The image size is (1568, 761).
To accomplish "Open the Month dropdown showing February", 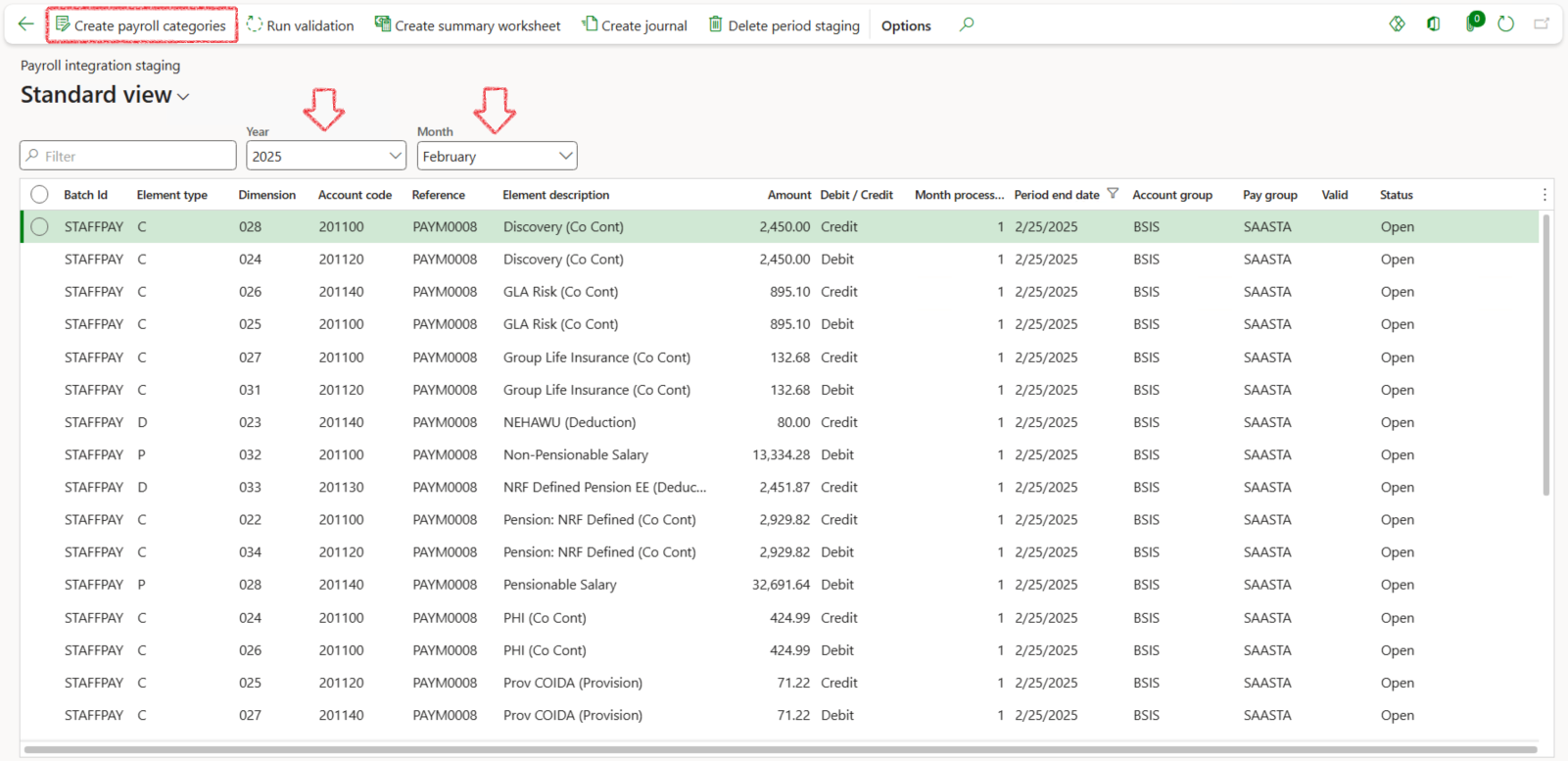I will click(x=498, y=156).
